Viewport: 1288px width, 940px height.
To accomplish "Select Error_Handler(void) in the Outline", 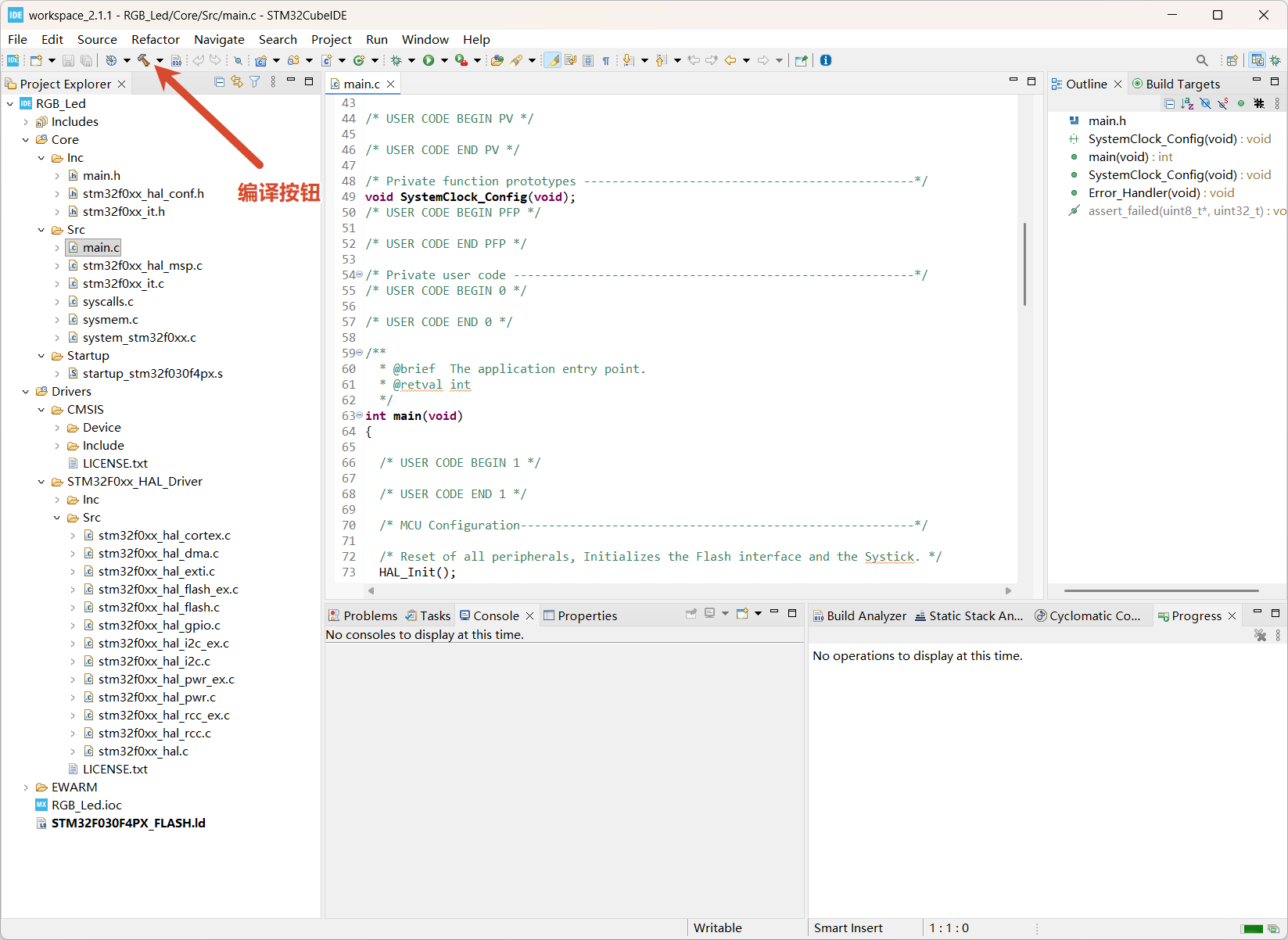I will 1151,192.
